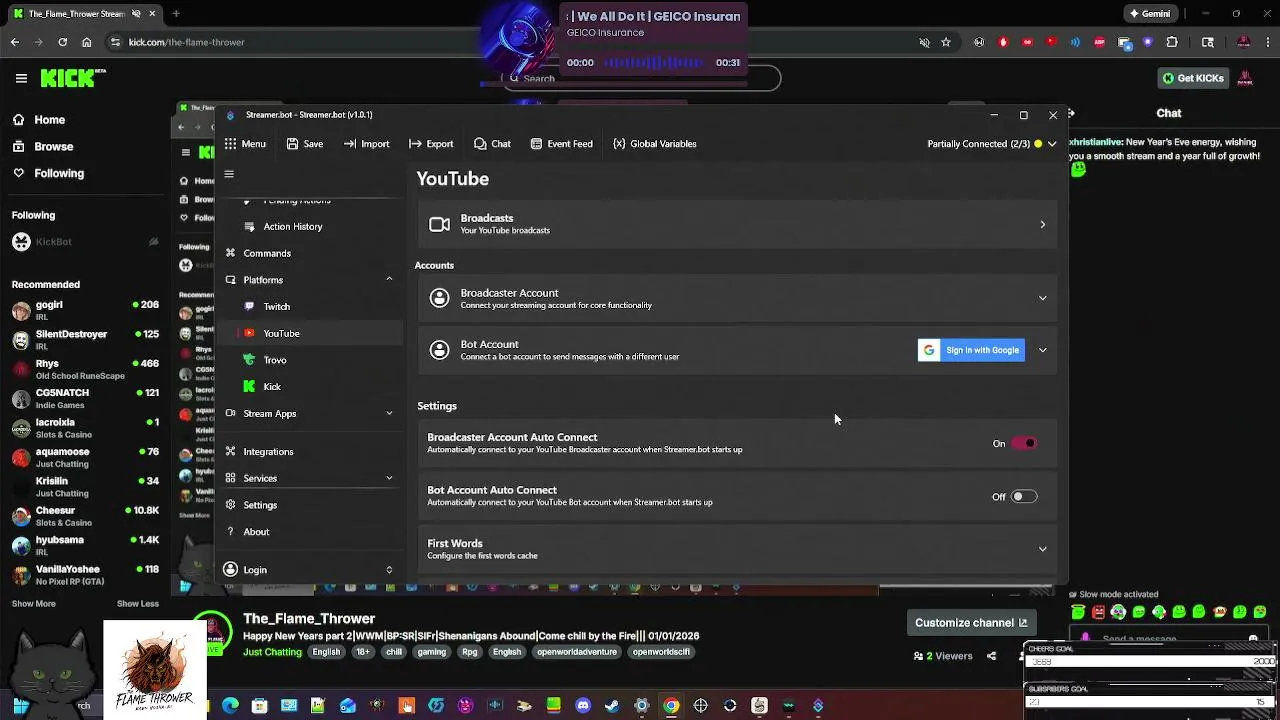The height and width of the screenshot is (720, 1280).
Task: Open Action History in the sidebar
Action: [x=293, y=227]
